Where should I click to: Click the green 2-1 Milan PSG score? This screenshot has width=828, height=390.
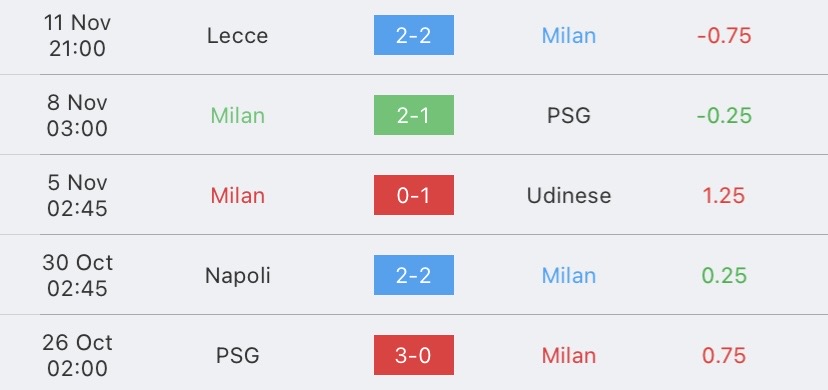tap(413, 115)
